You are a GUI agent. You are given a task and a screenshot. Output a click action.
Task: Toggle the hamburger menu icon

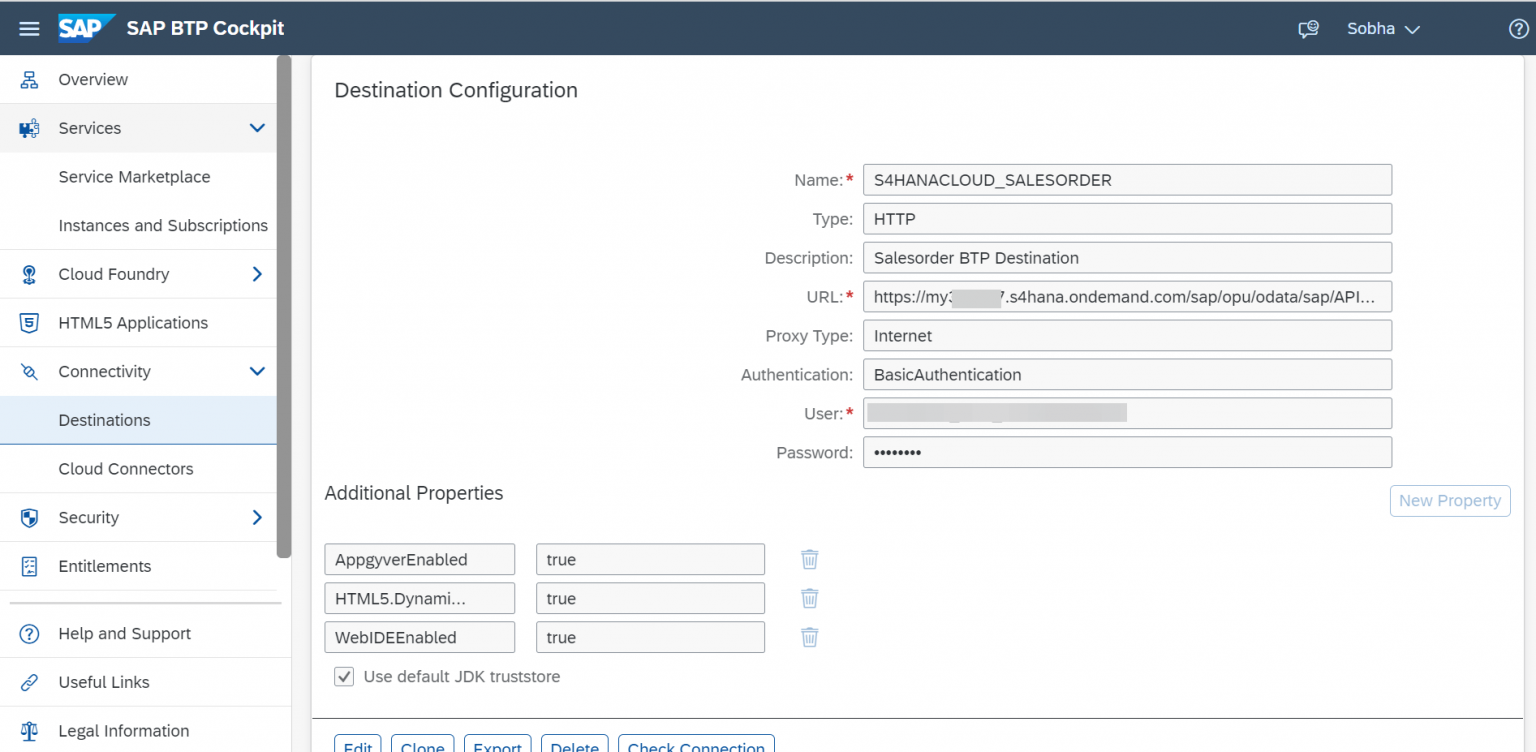pos(29,28)
